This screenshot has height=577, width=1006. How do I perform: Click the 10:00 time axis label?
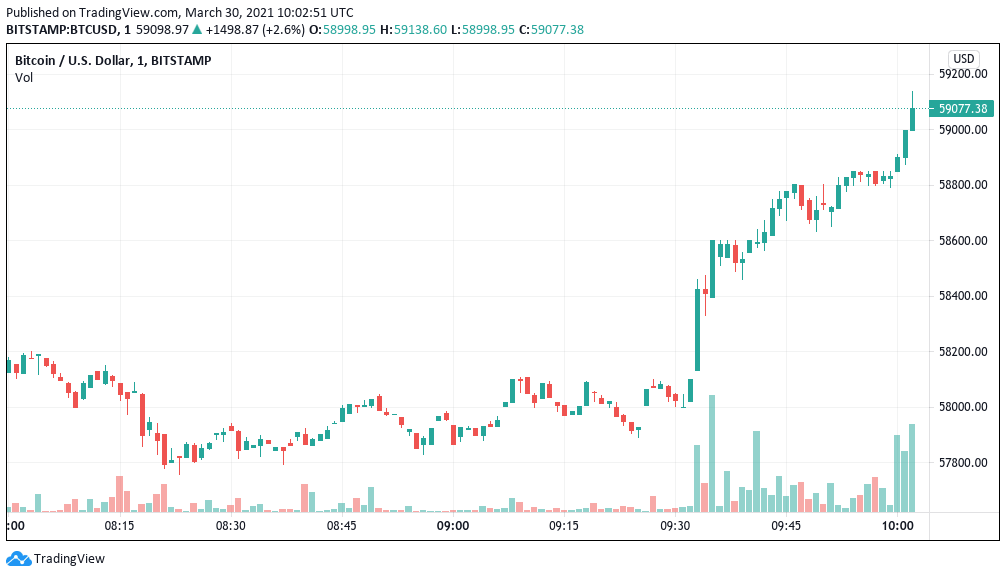897,525
